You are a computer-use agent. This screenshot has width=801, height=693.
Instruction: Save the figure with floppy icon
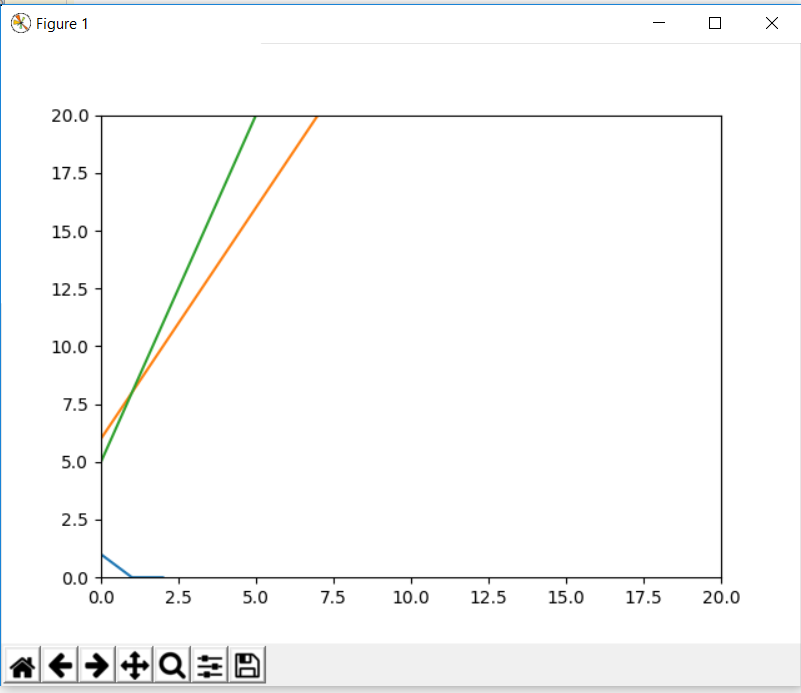coord(248,665)
